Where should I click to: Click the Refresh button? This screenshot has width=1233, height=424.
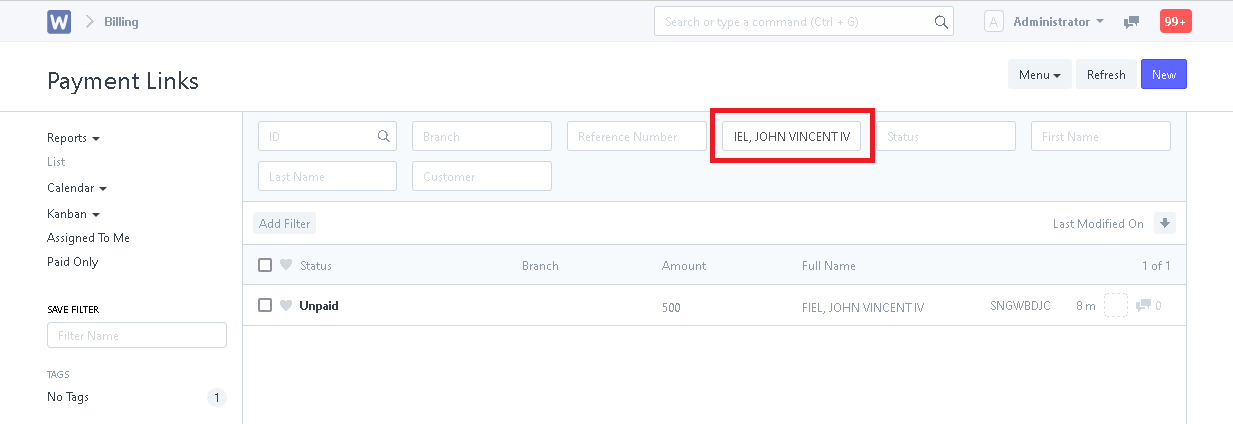click(x=1106, y=75)
